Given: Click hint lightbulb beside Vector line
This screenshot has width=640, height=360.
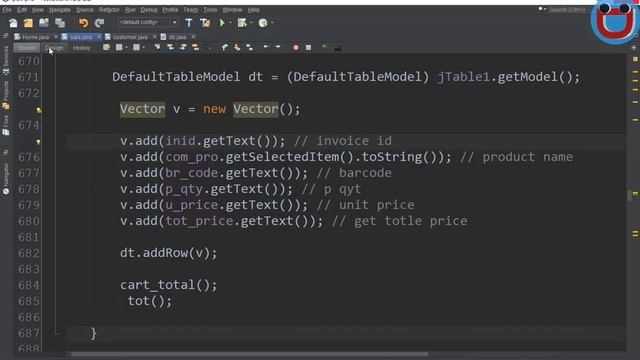Looking at the screenshot, I should (x=38, y=110).
